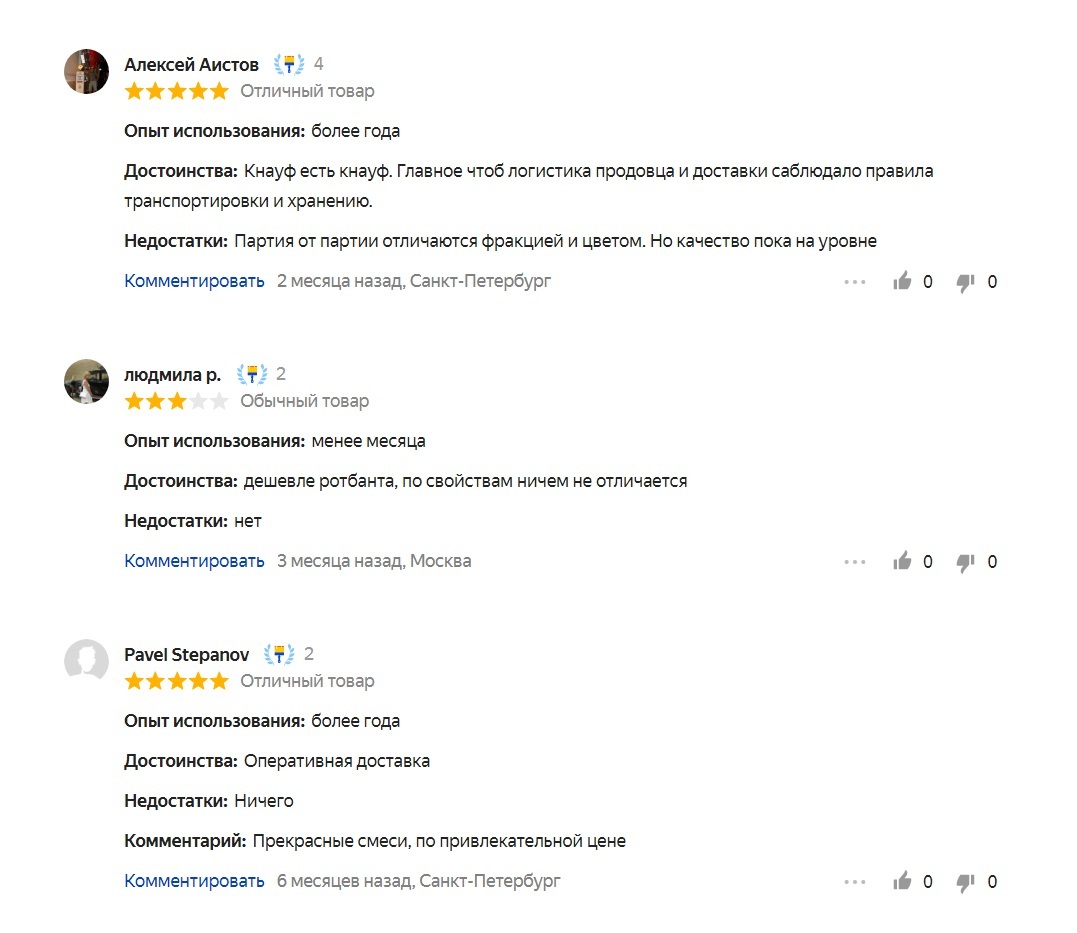The height and width of the screenshot is (933, 1077).
Task: Open the user name Pavel Stepanov
Action: 186,655
